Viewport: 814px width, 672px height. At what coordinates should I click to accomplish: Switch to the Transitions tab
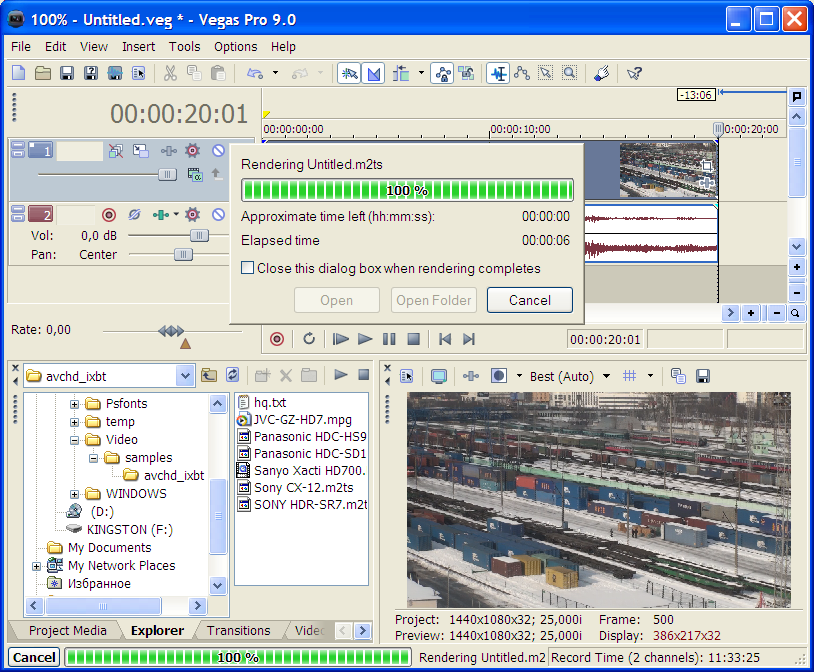(238, 630)
